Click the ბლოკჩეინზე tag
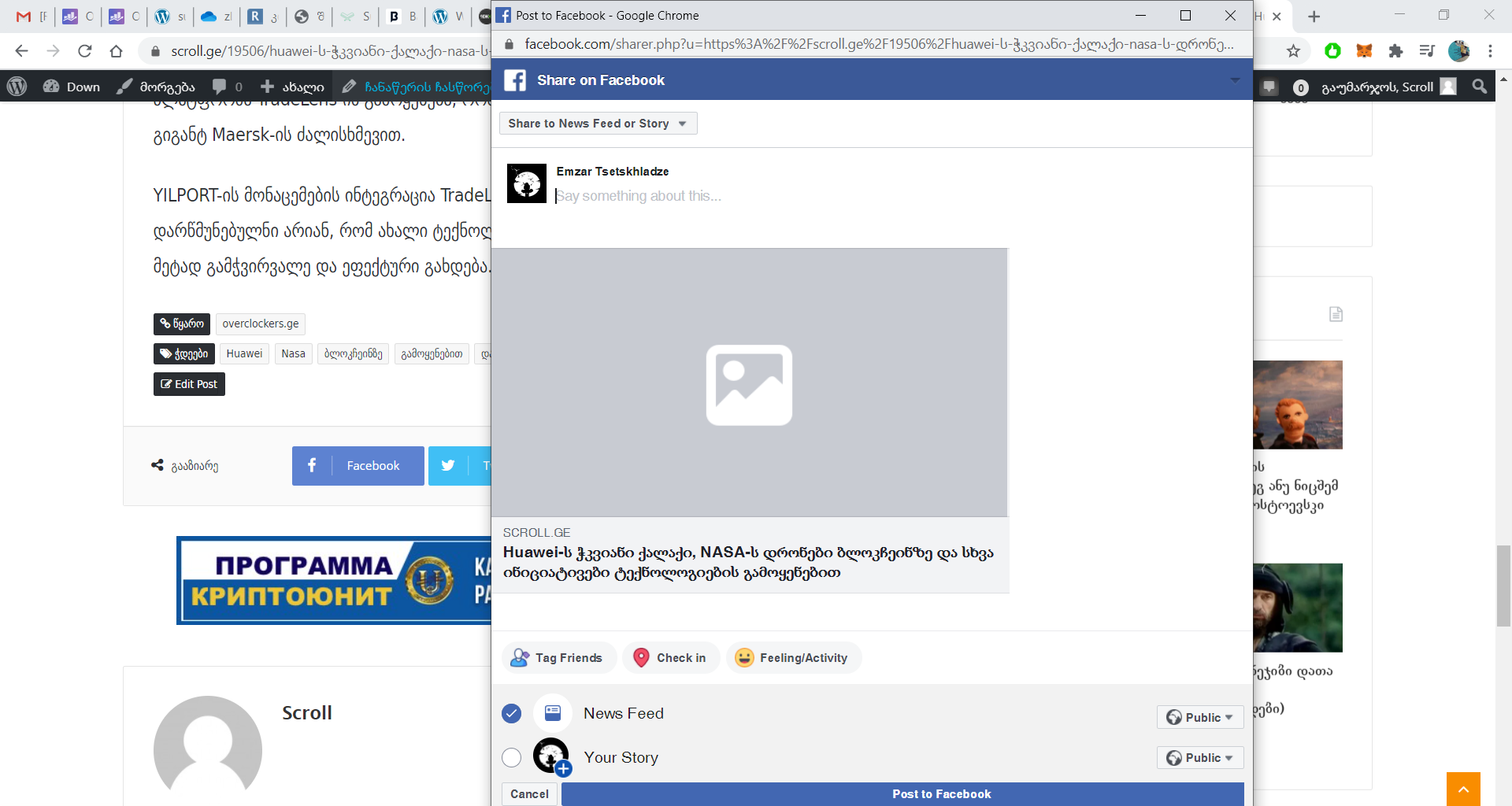Screen dimensions: 1512x806 [354, 353]
